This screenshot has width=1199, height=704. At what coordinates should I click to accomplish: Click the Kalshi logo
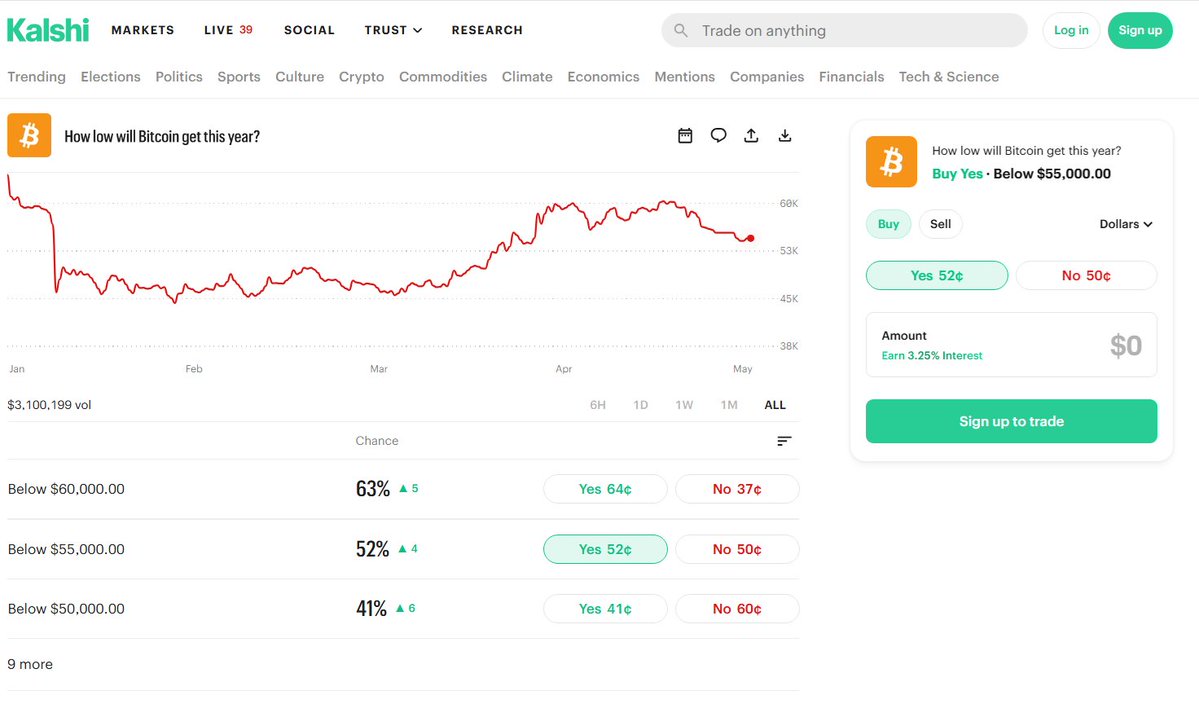coord(47,30)
